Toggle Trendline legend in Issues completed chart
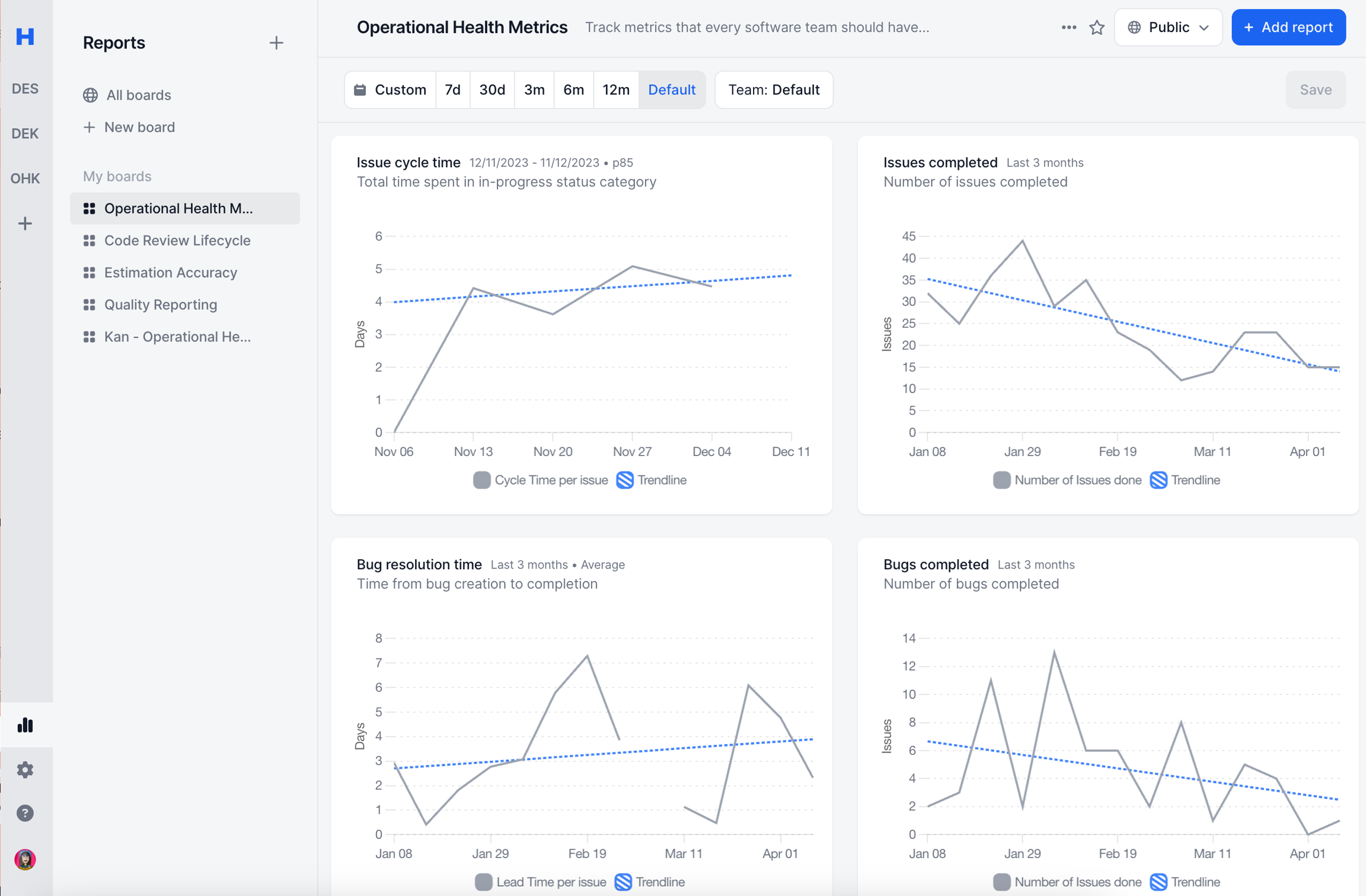Viewport: 1366px width, 896px height. click(1185, 480)
